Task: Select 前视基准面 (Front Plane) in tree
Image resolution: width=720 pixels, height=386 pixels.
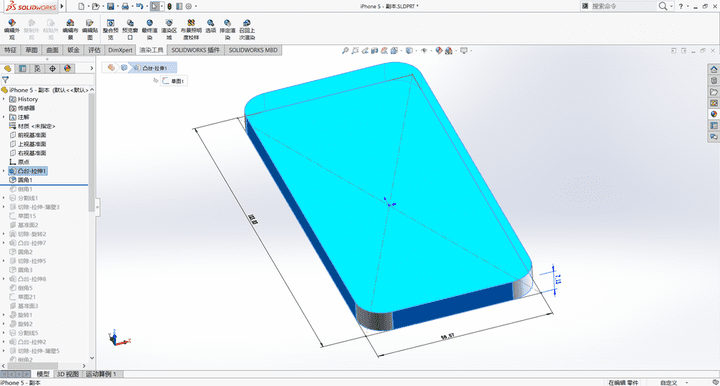Action: pyautogui.click(x=28, y=135)
